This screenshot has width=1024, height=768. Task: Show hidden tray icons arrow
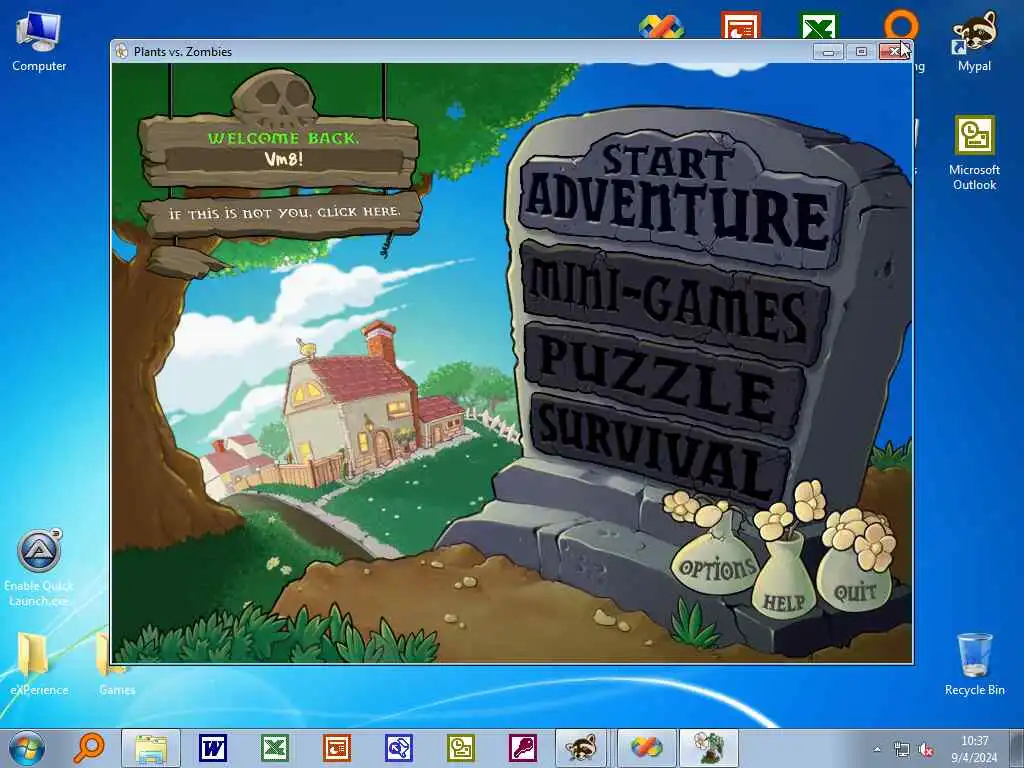point(877,749)
